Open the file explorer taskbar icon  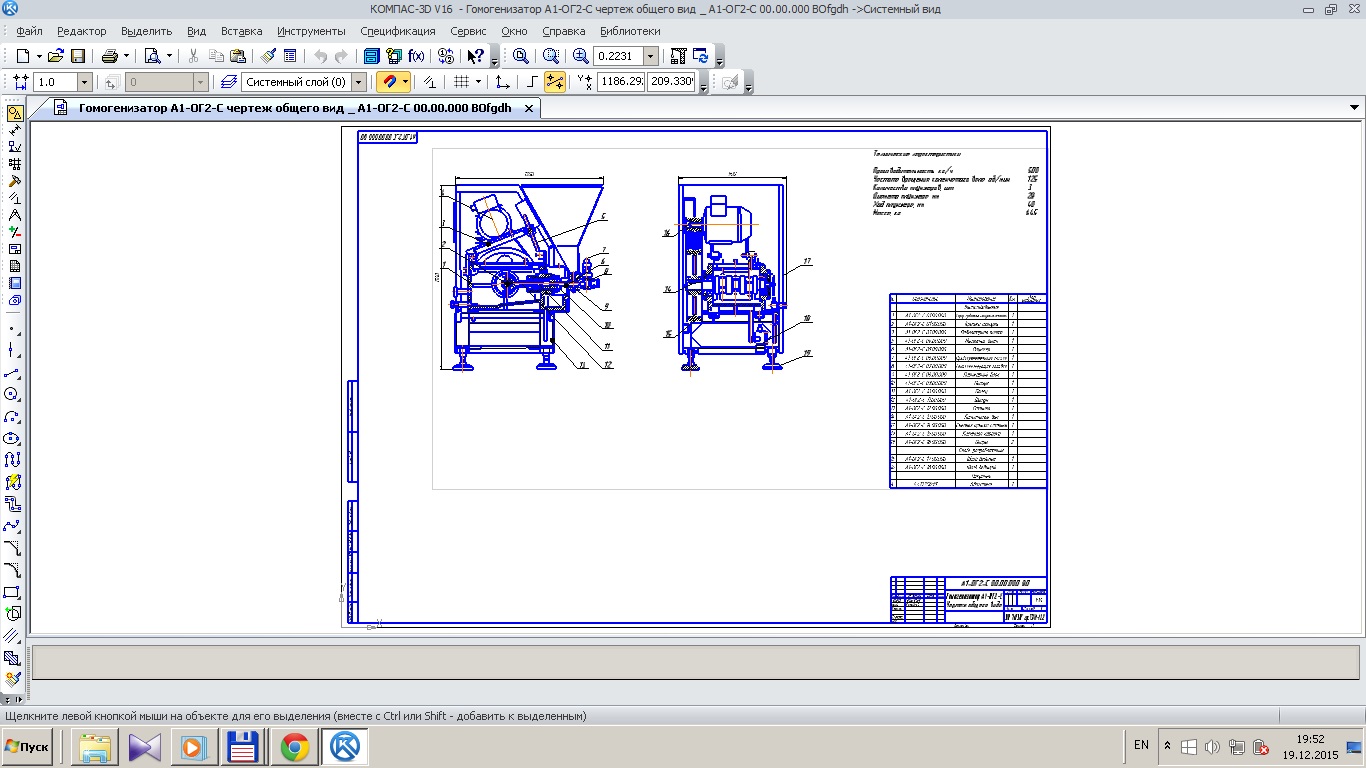[x=96, y=747]
